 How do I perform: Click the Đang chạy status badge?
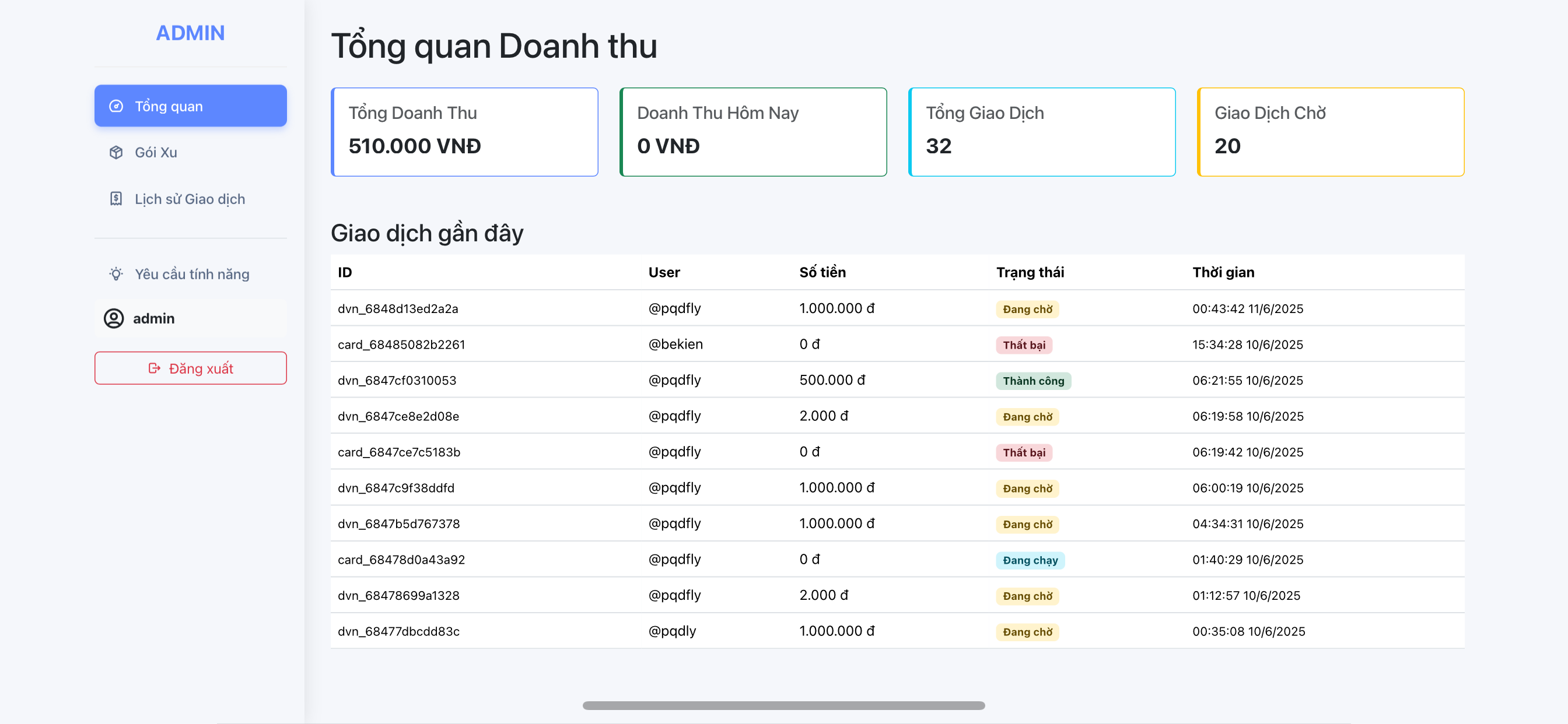[x=1030, y=560]
